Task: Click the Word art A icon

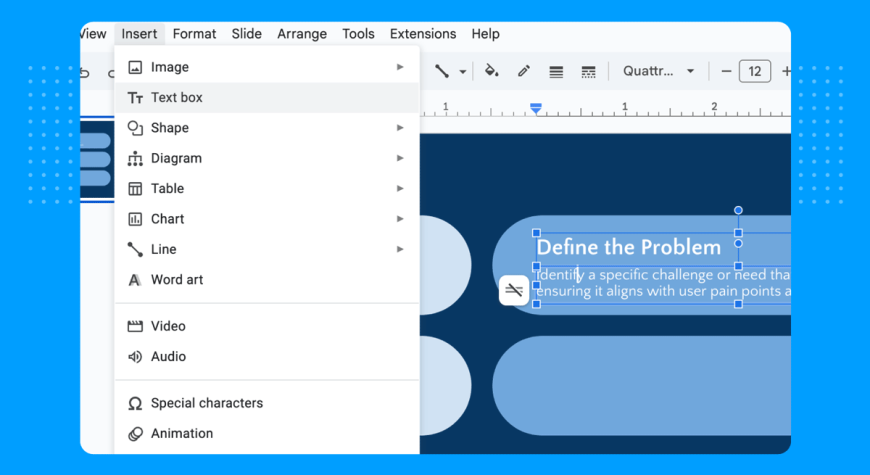Action: tap(134, 280)
